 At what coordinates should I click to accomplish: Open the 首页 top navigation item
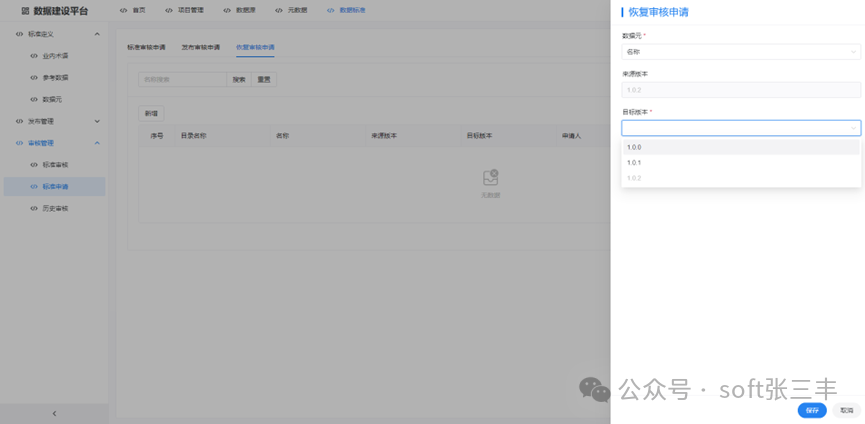coord(132,10)
